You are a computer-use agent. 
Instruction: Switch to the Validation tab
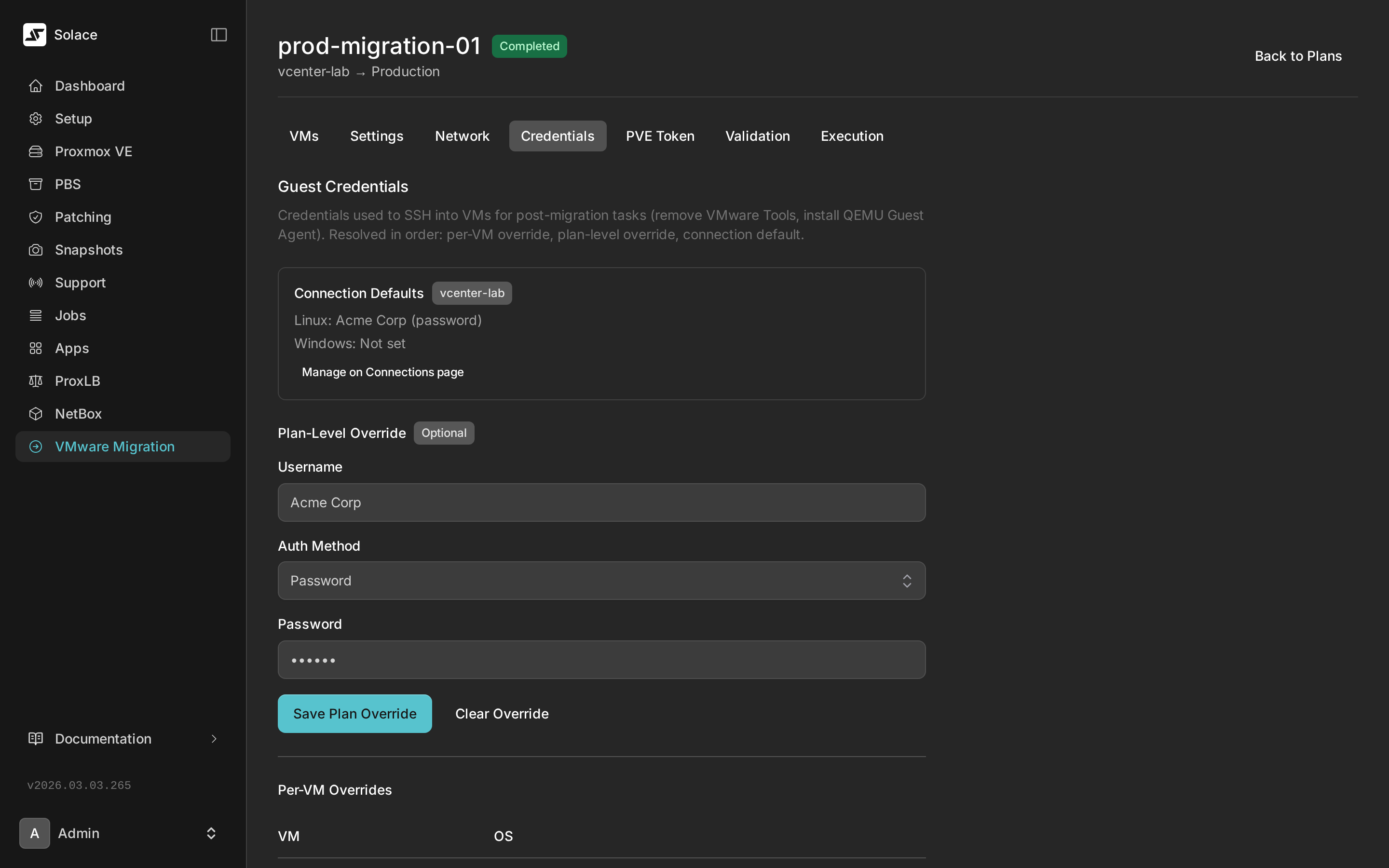tap(757, 136)
